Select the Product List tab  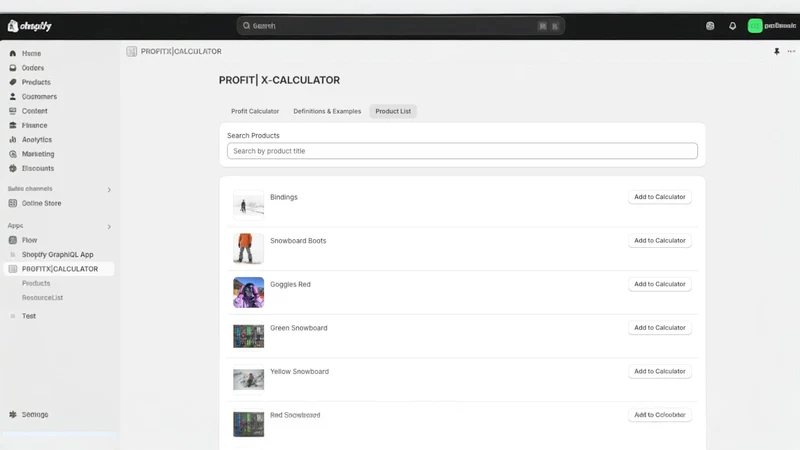coord(393,111)
